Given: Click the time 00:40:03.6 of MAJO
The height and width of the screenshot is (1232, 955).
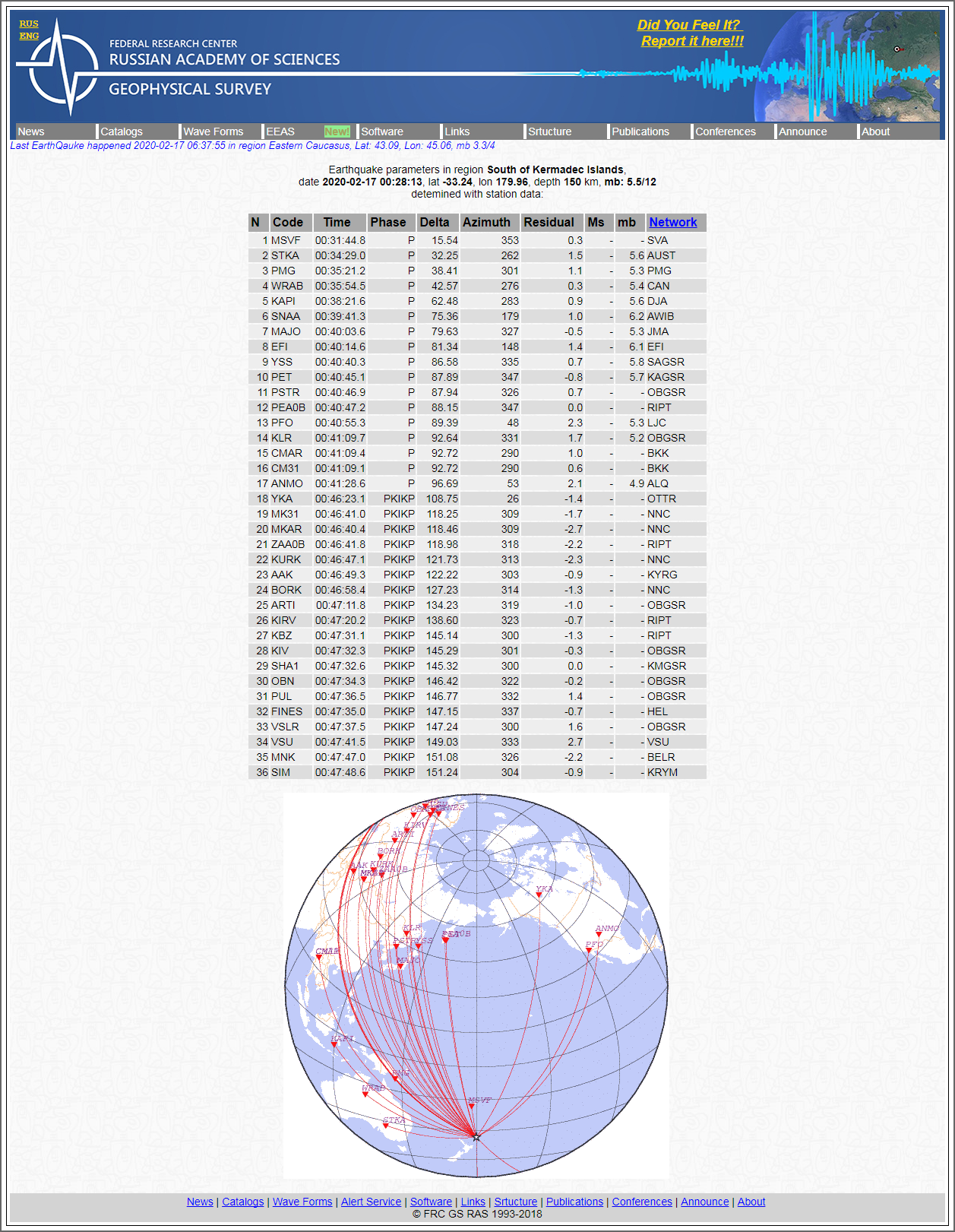Looking at the screenshot, I should 340,331.
